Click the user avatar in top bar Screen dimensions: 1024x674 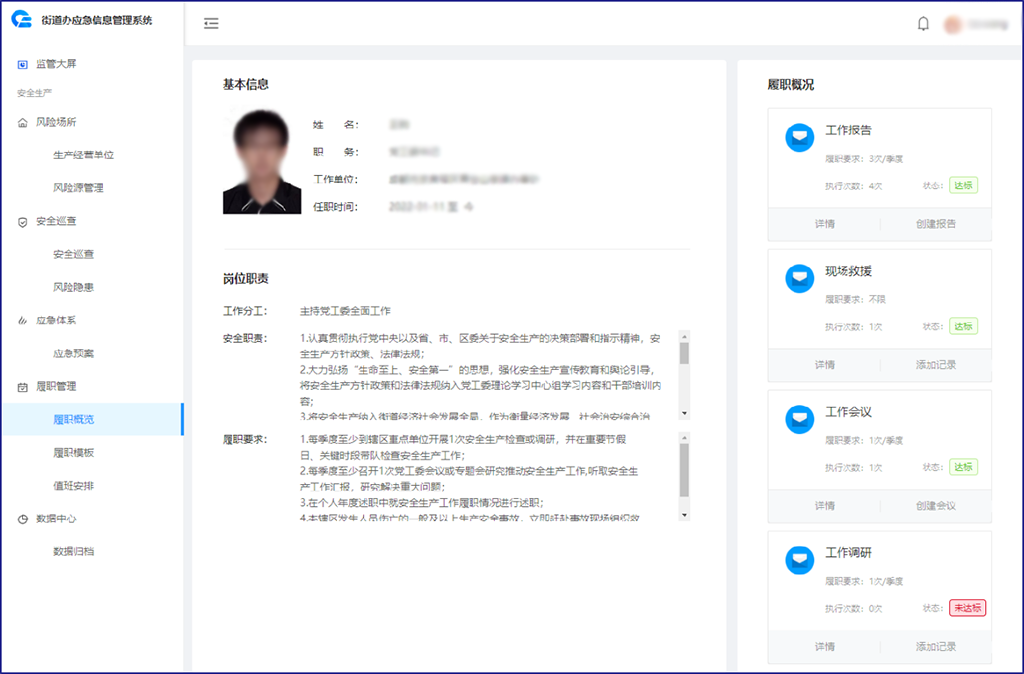click(952, 24)
